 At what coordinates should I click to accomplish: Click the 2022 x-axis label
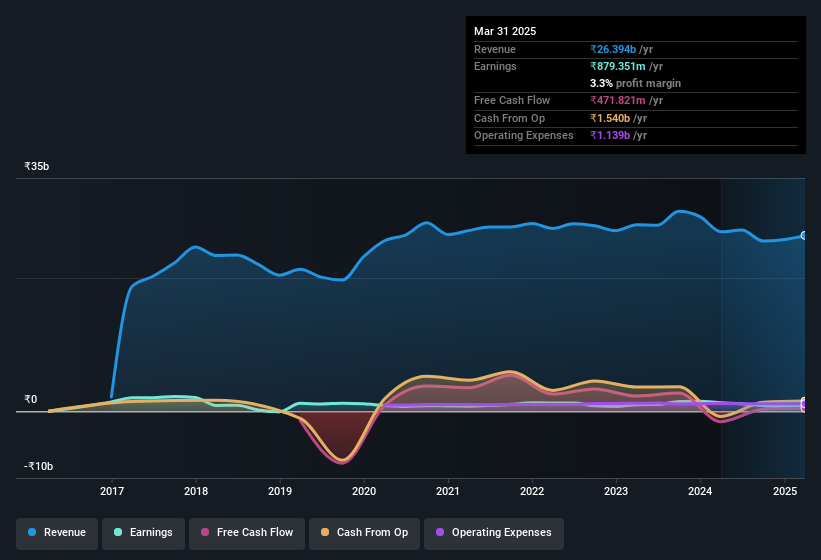532,491
